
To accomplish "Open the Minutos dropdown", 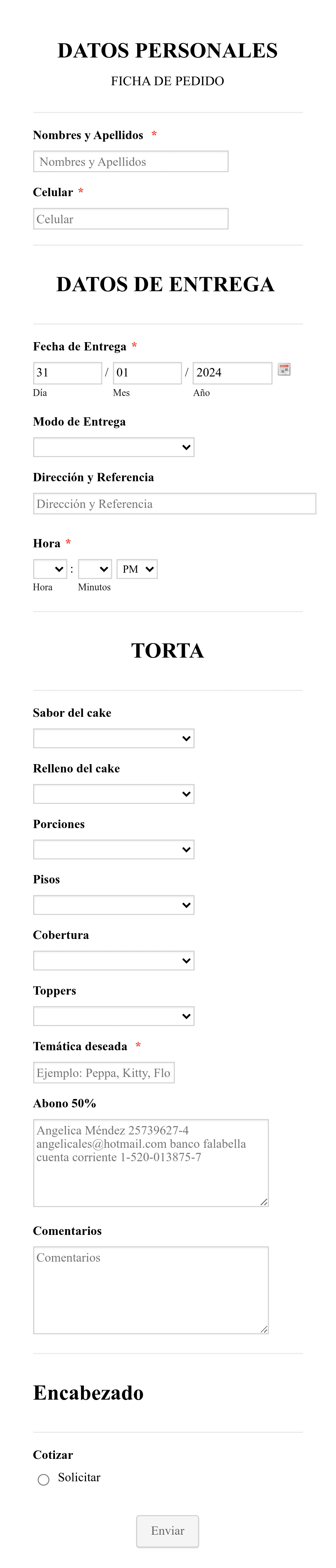I will (95, 569).
